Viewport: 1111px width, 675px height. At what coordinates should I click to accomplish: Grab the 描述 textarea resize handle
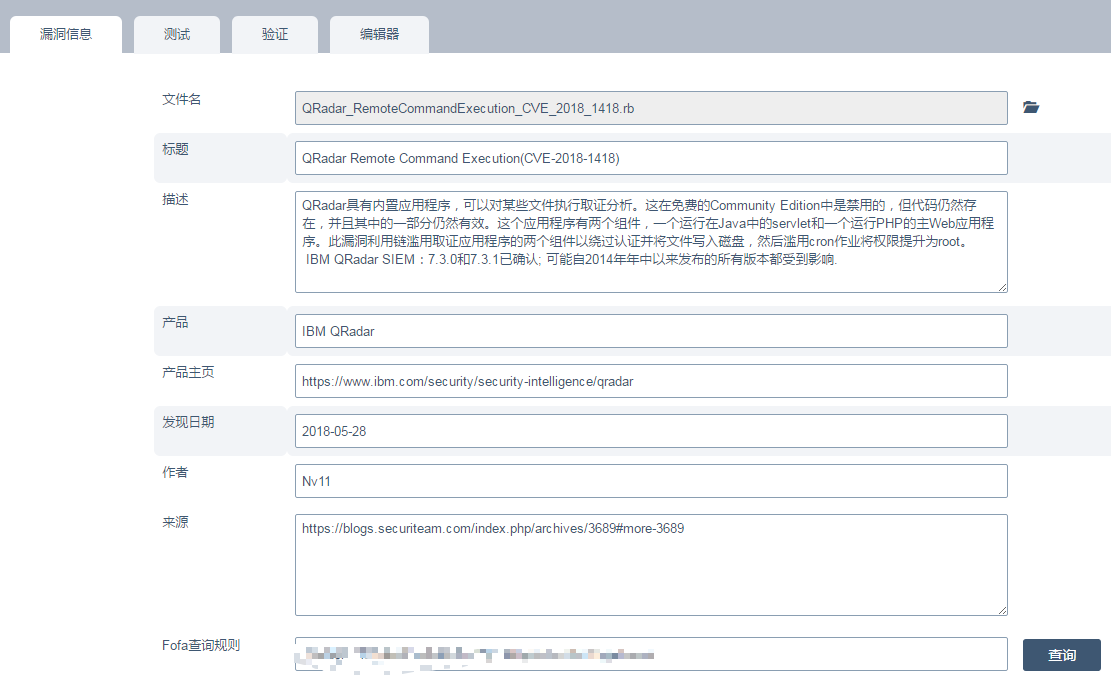click(1003, 288)
